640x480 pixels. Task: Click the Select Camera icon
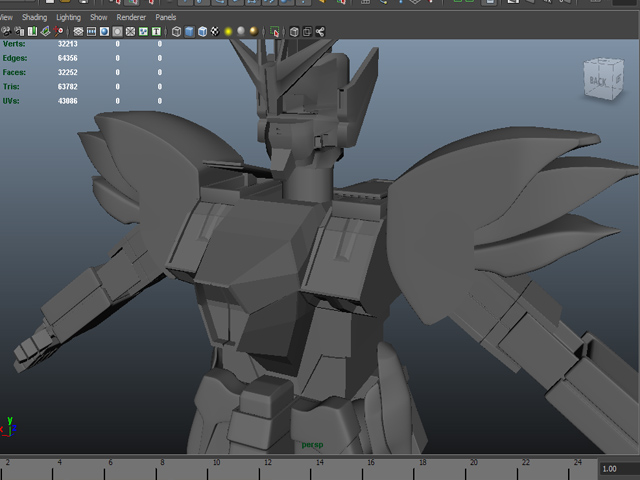(6, 31)
